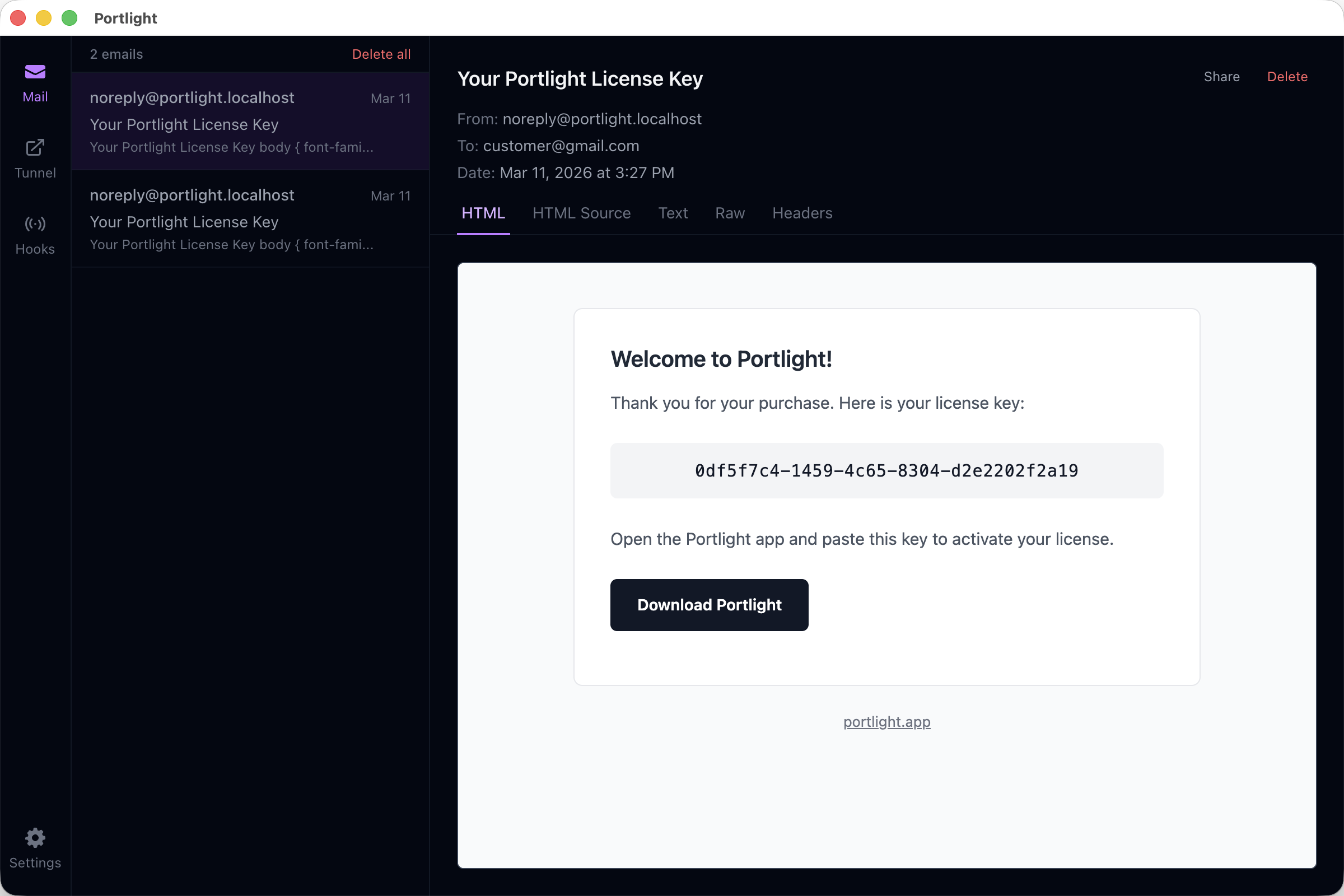Delete the currently open email

(1287, 76)
